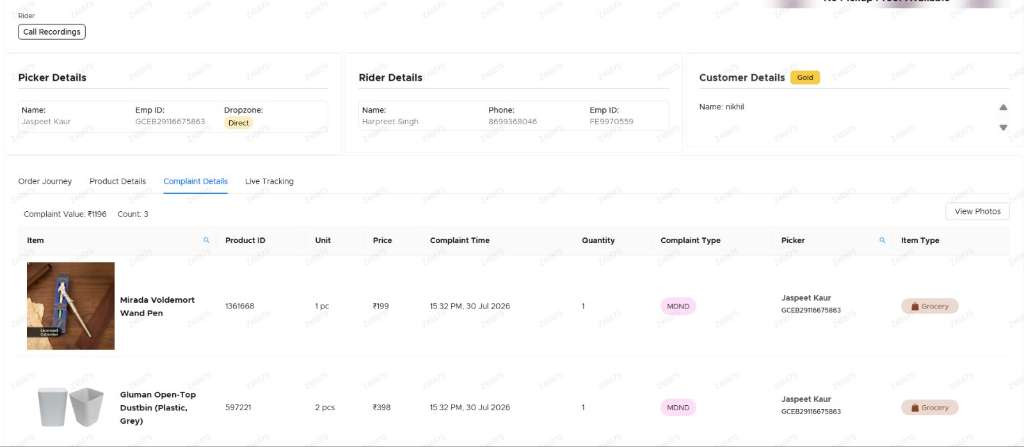This screenshot has width=1024, height=447.
Task: Click the search icon in Picker column
Action: (882, 240)
